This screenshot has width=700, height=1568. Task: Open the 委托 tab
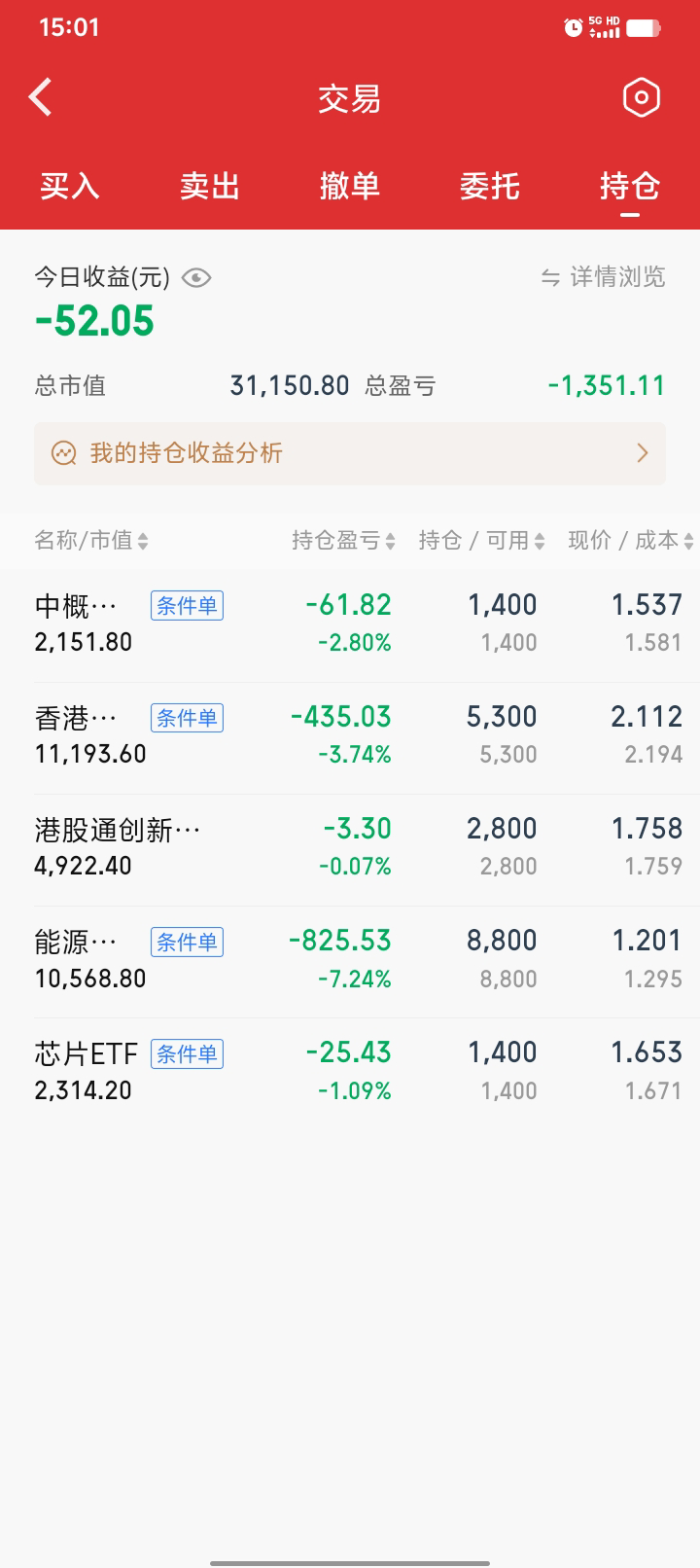[x=490, y=186]
